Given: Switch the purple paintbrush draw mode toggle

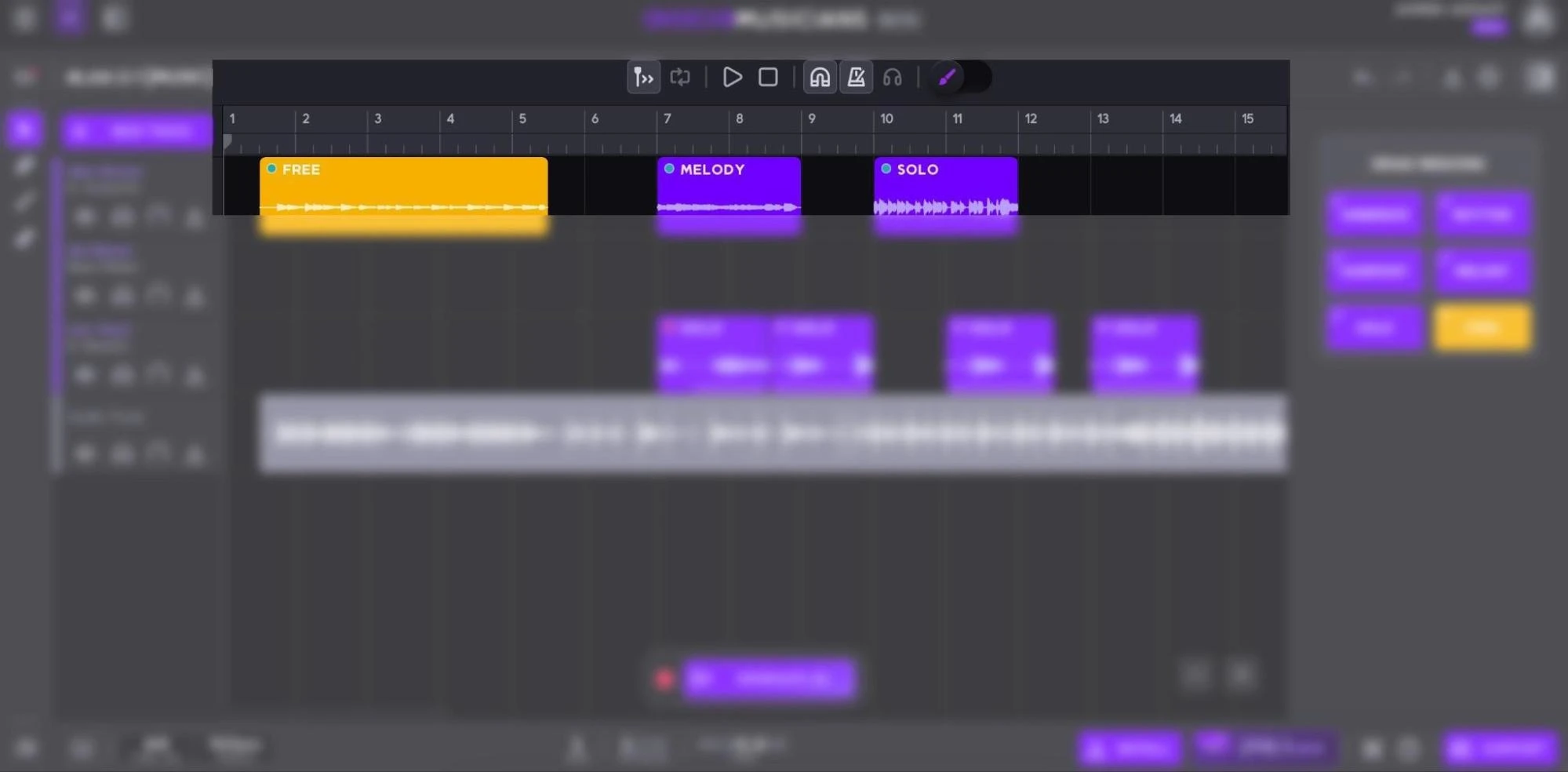Looking at the screenshot, I should 959,78.
